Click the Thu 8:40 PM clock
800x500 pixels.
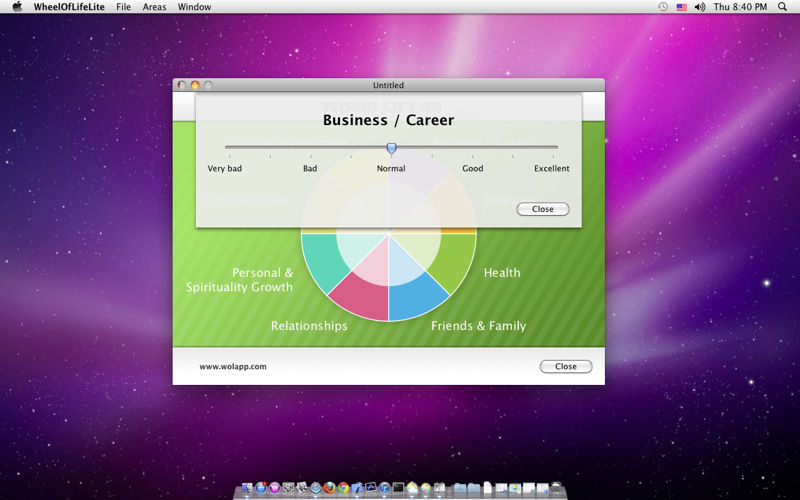coord(740,7)
